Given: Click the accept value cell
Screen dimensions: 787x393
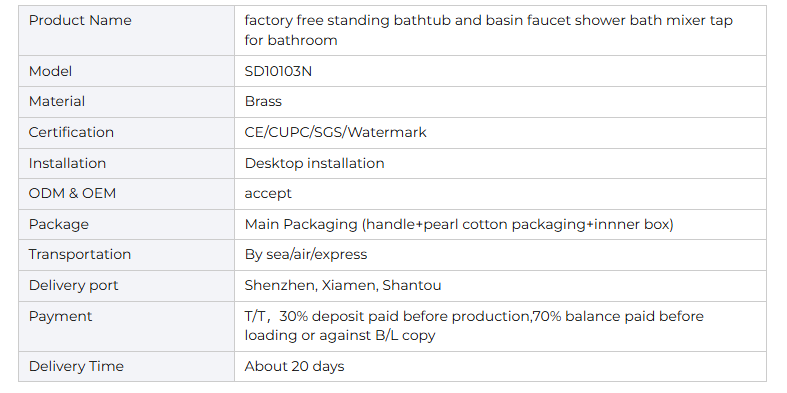Looking at the screenshot, I should tap(500, 194).
